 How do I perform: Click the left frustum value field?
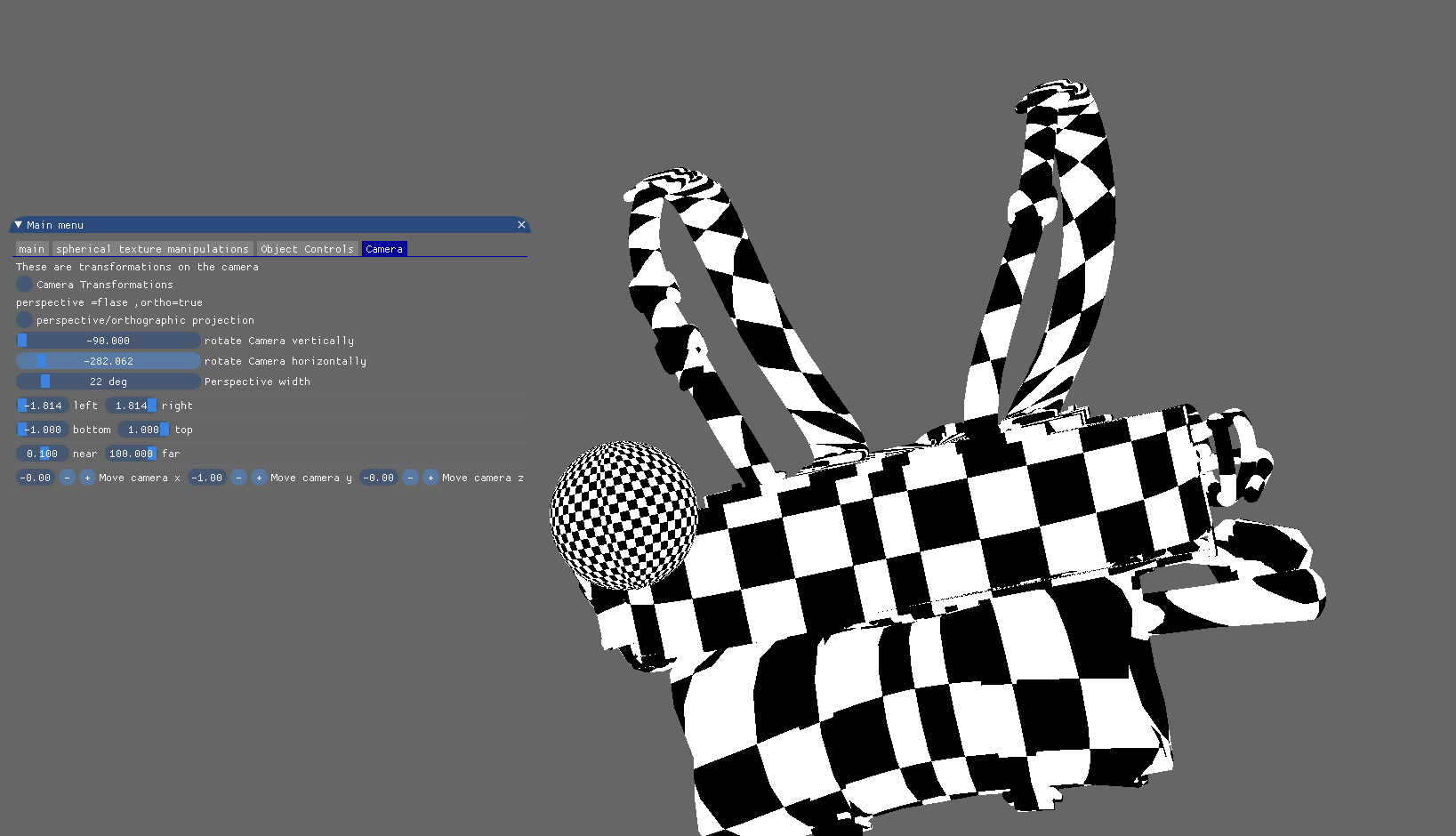tap(42, 405)
